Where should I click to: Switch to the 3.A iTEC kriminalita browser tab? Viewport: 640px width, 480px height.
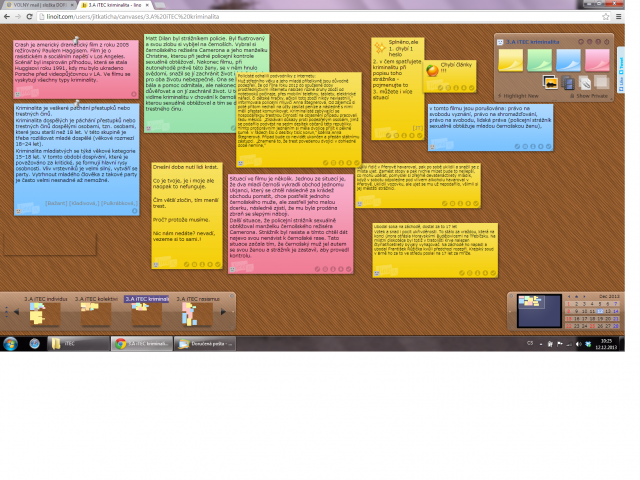pos(116,5)
